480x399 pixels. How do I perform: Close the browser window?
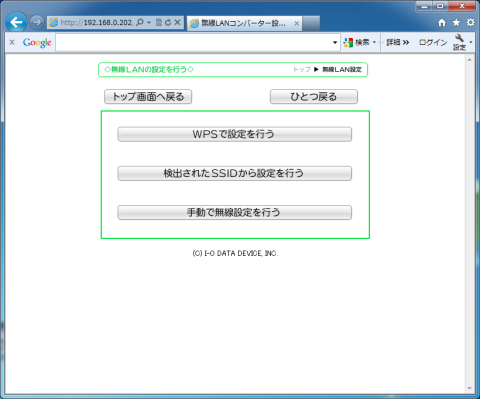pos(462,6)
